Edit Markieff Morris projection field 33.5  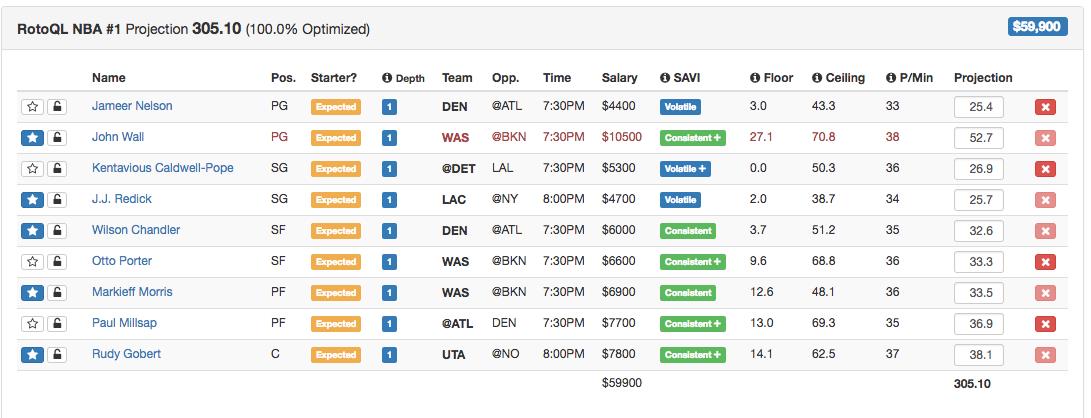(978, 293)
